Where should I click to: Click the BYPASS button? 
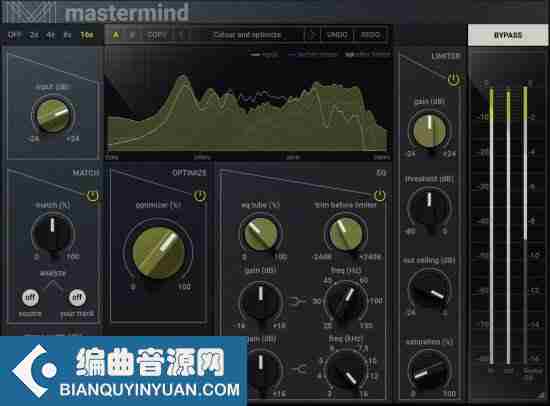[508, 35]
